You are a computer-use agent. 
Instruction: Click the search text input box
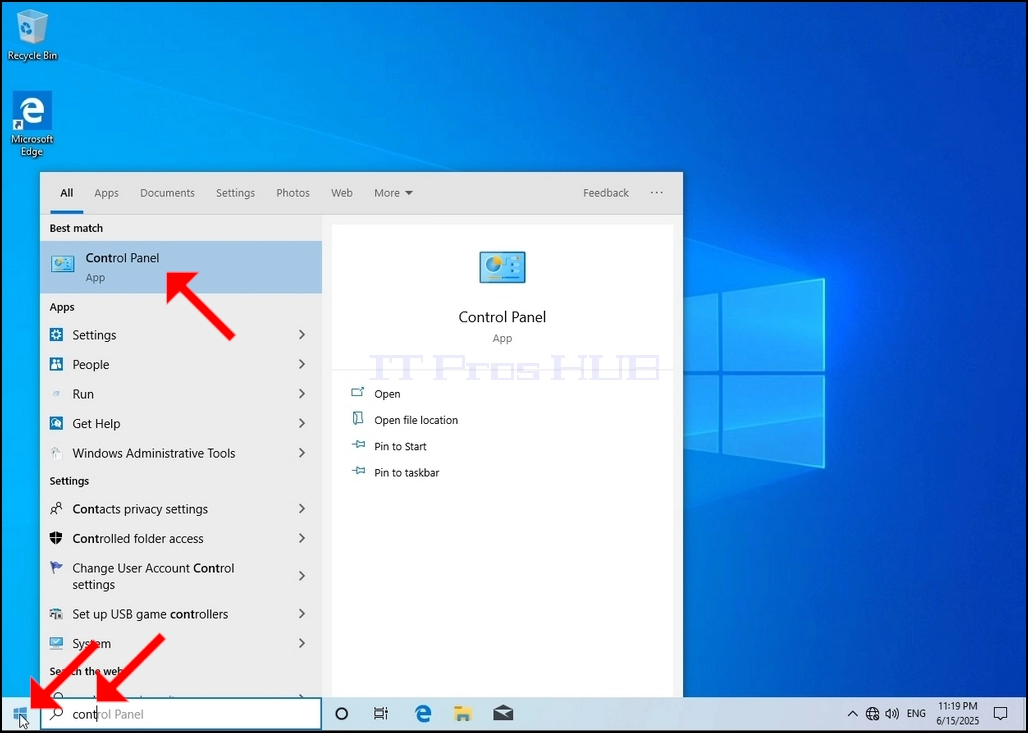point(181,714)
